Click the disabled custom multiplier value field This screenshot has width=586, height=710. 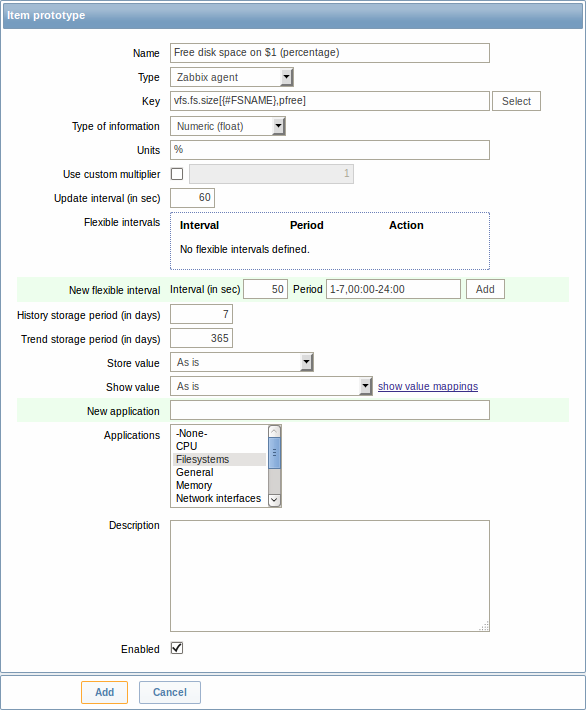[271, 174]
